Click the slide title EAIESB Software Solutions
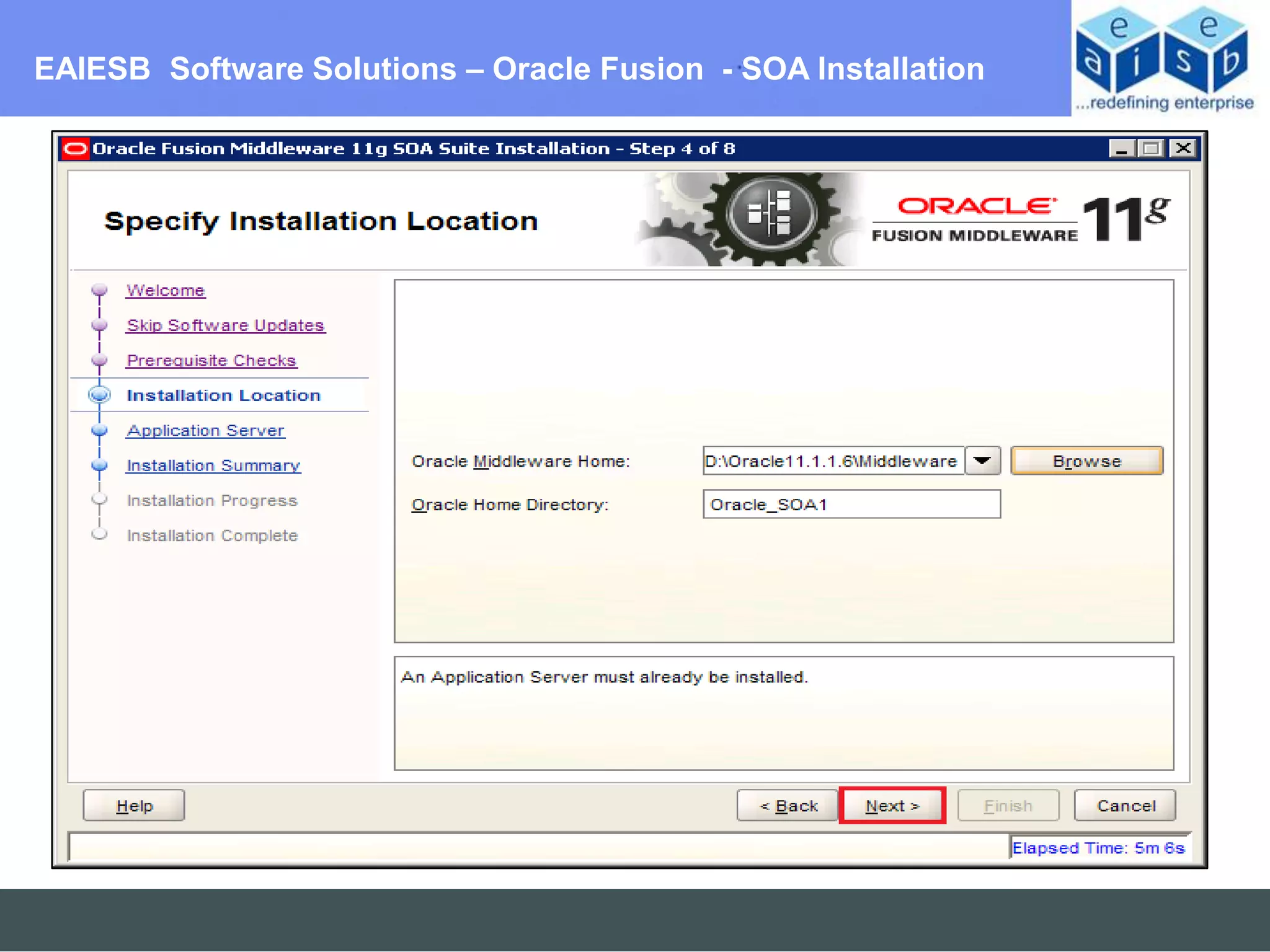Image resolution: width=1270 pixels, height=952 pixels. (508, 69)
